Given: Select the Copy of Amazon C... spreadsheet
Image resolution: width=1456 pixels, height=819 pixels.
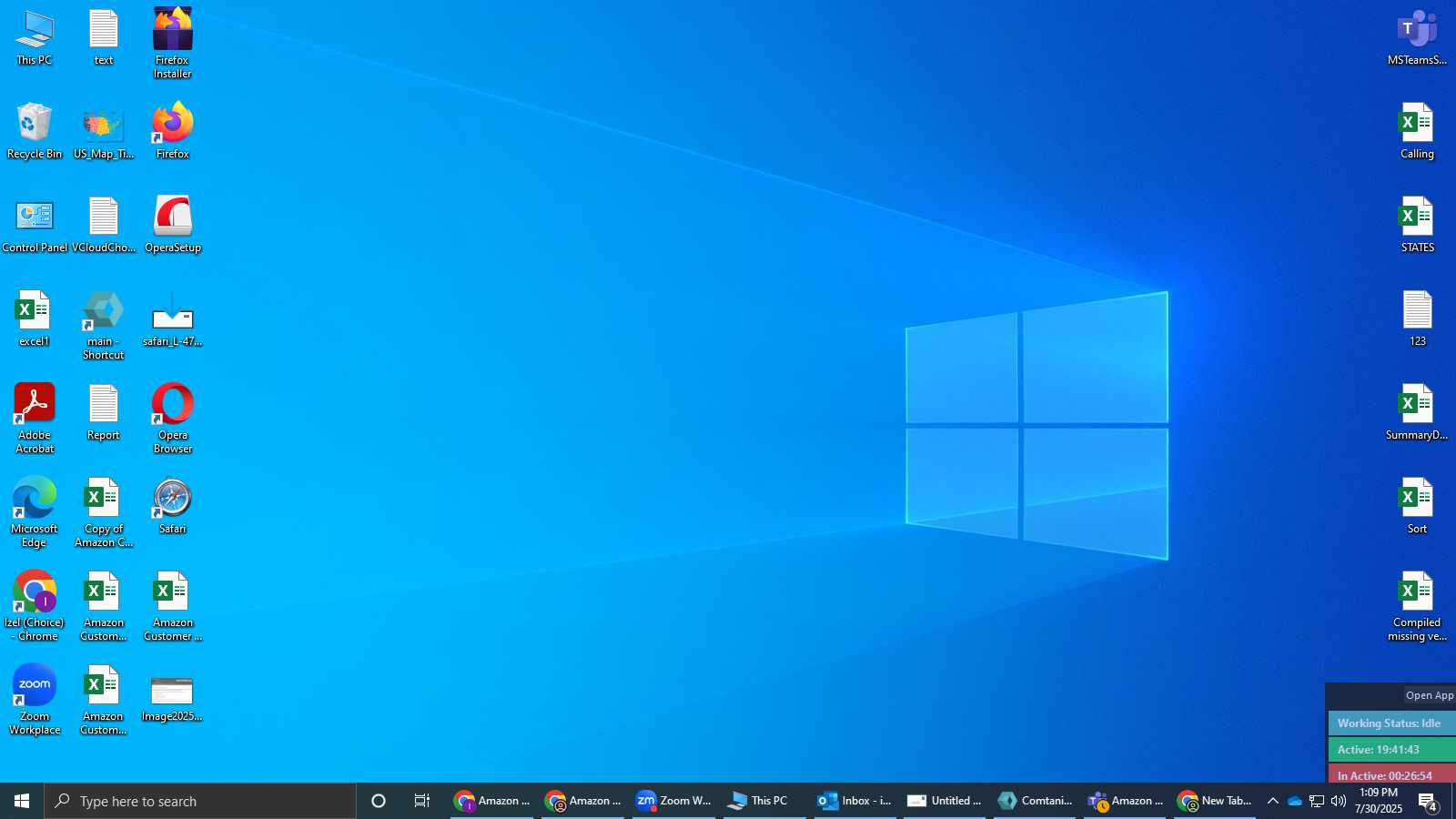Looking at the screenshot, I should point(104,513).
